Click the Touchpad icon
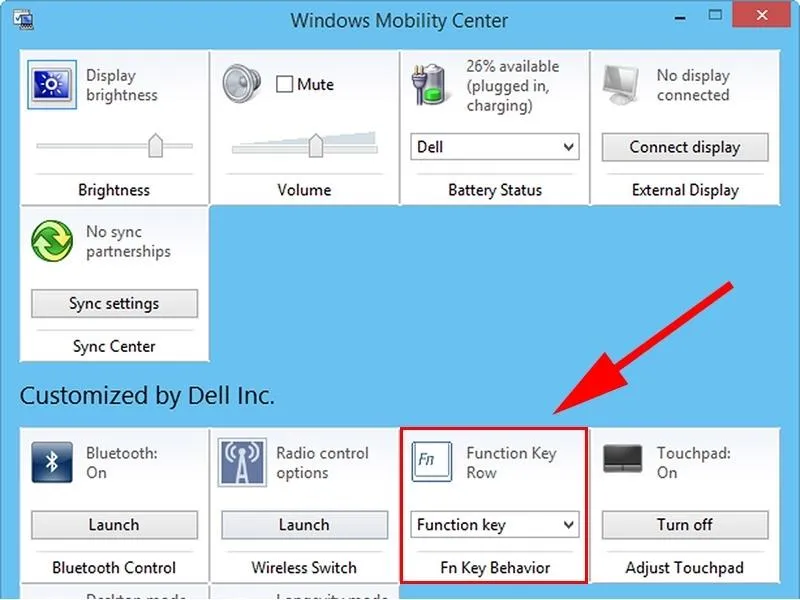 click(622, 461)
